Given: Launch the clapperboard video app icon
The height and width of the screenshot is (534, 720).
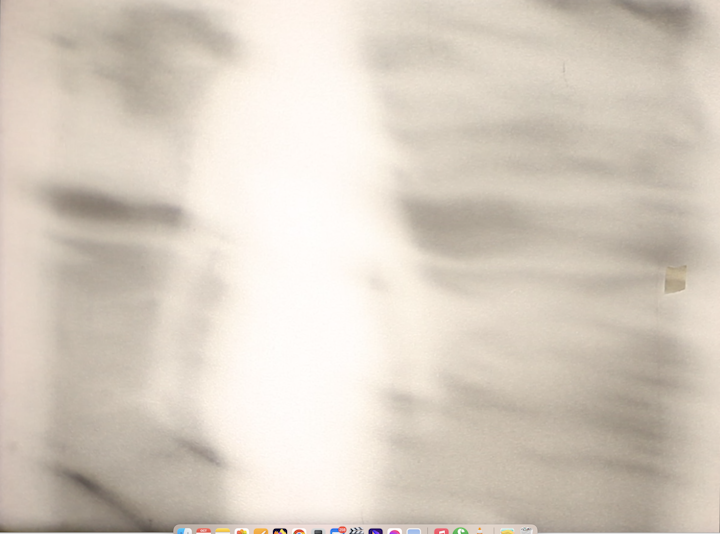Looking at the screenshot, I should pos(356,531).
